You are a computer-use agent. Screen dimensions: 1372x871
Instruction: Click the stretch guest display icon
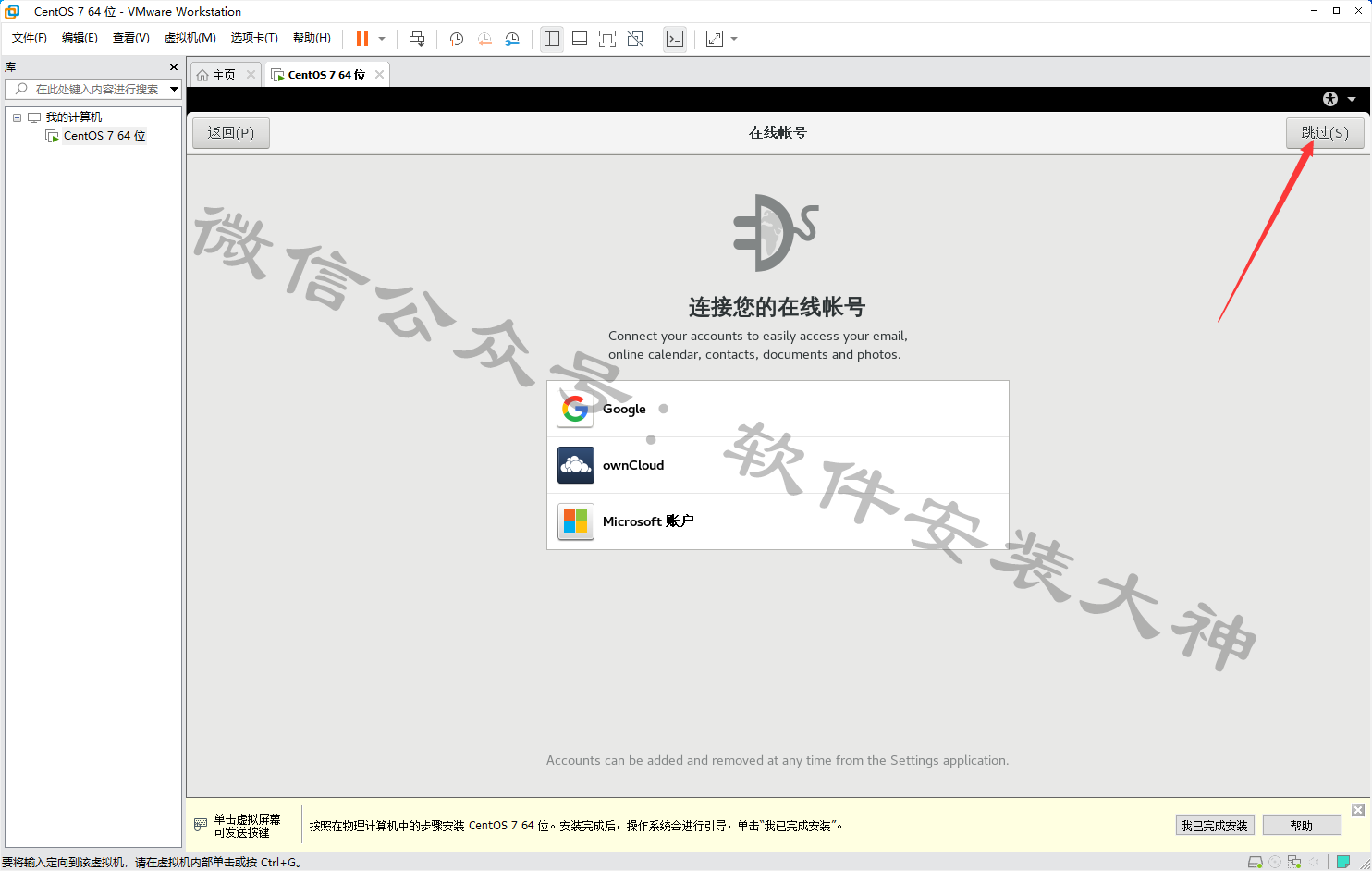[715, 39]
